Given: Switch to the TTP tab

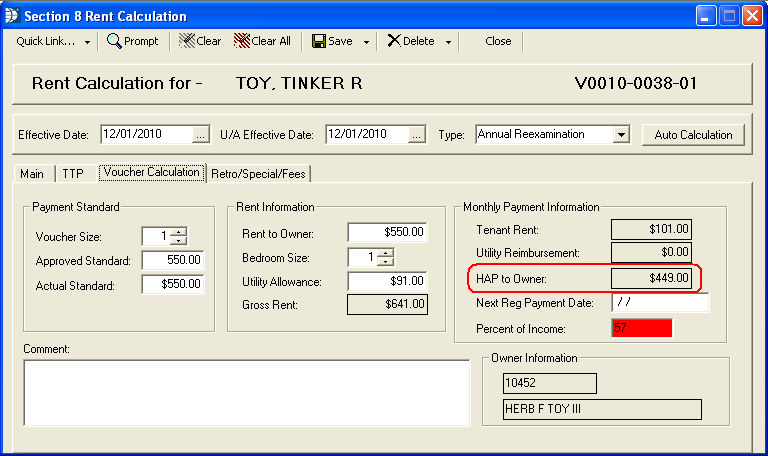Looking at the screenshot, I should pyautogui.click(x=73, y=174).
